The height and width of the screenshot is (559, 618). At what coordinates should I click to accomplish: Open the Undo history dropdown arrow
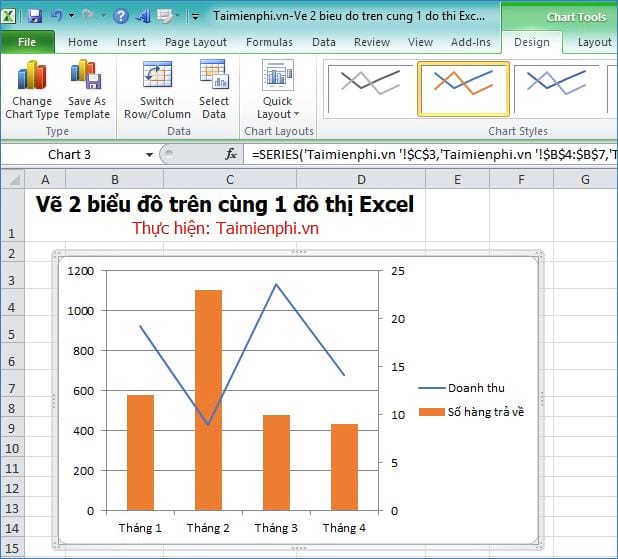(x=71, y=16)
